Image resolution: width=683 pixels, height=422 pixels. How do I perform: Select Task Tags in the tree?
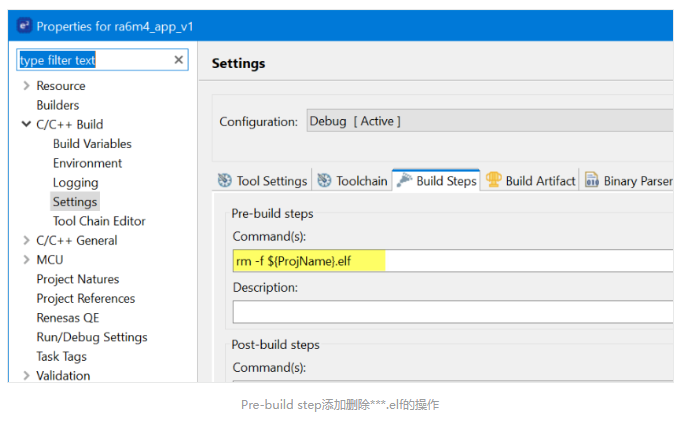61,356
